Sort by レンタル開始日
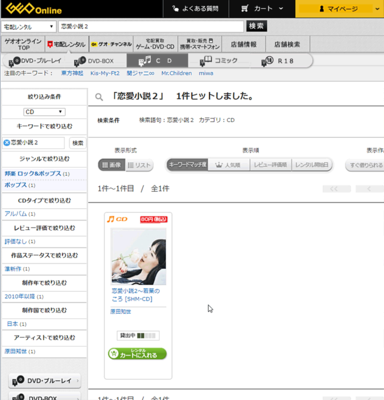This screenshot has width=384, height=400. click(x=312, y=165)
